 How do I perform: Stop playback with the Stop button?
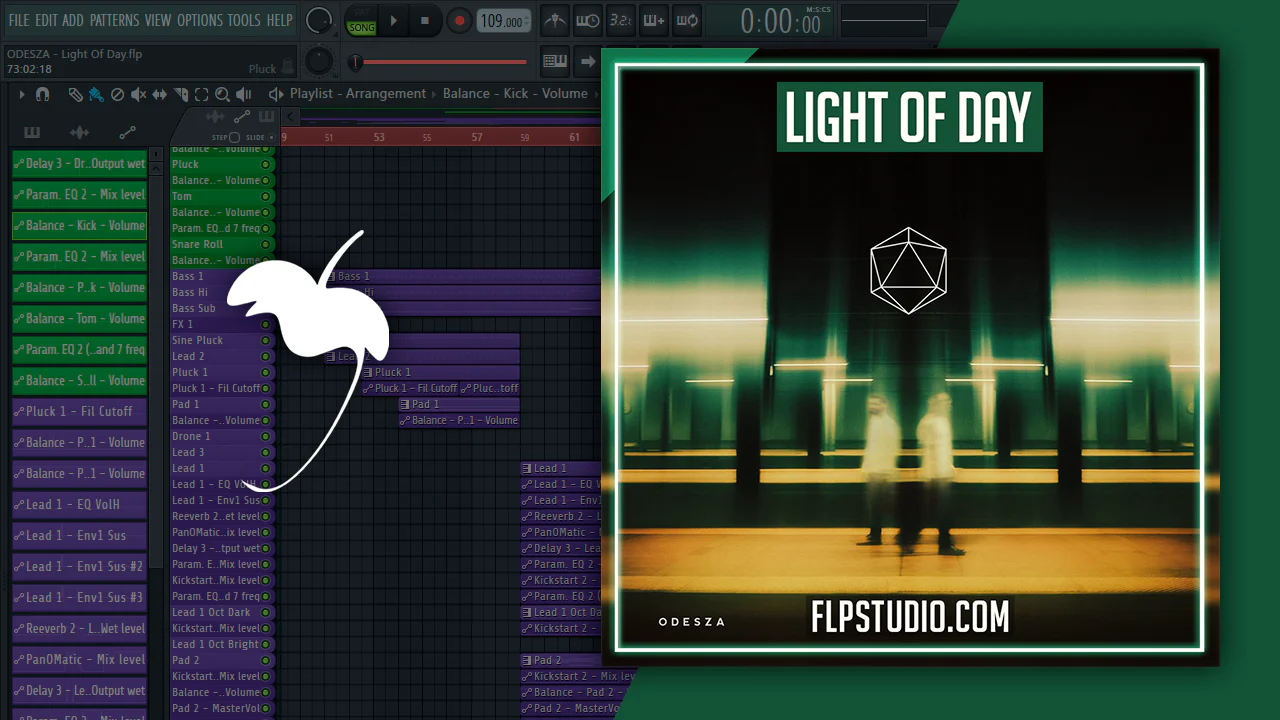[x=424, y=20]
